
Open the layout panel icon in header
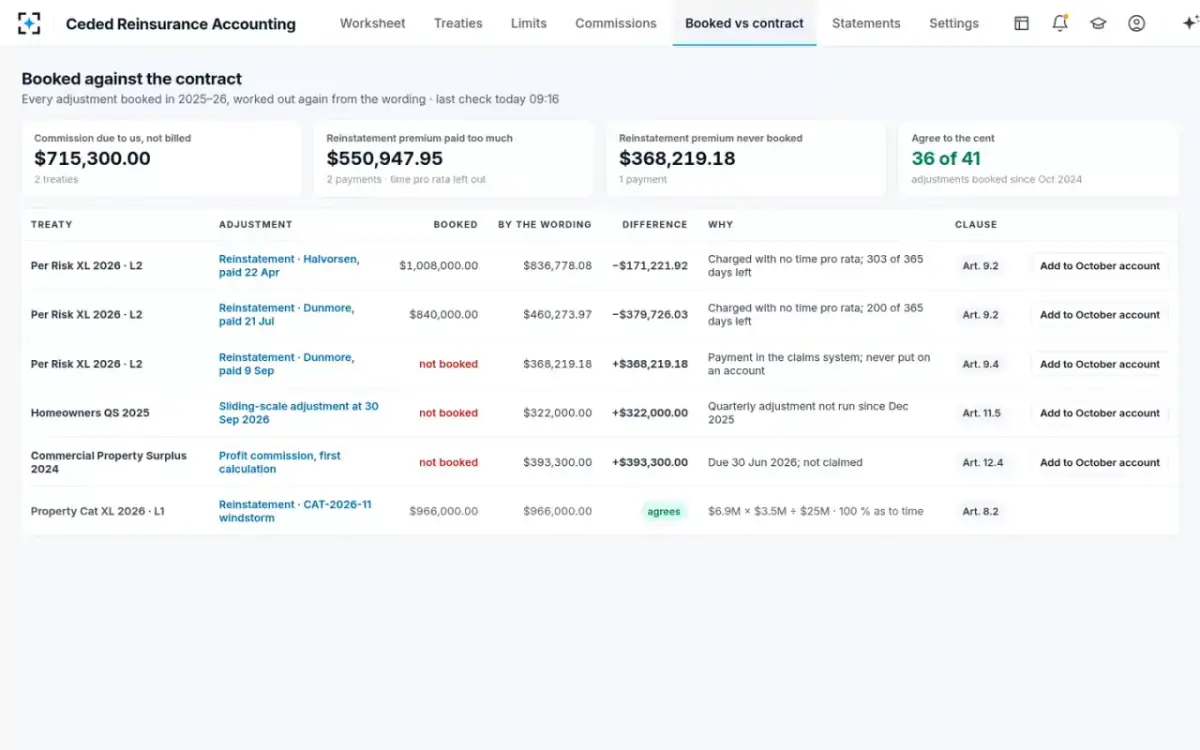[1021, 23]
